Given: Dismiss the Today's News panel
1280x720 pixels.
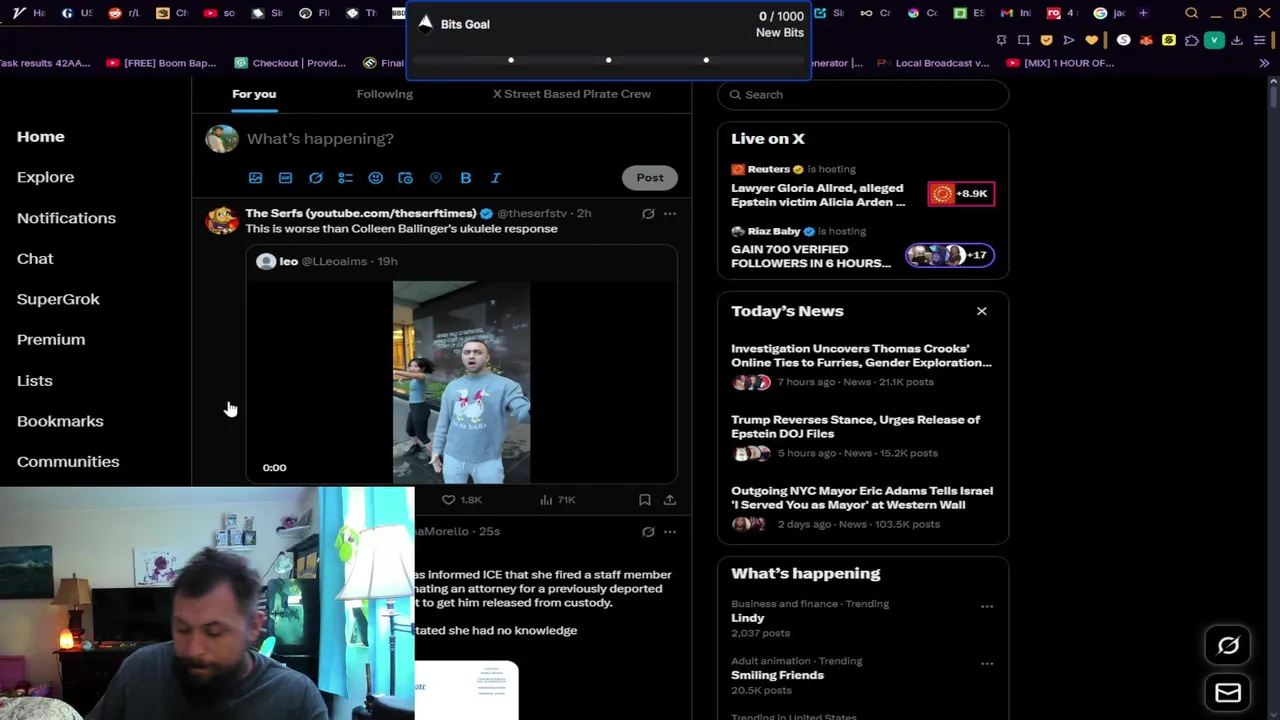Looking at the screenshot, I should tap(982, 311).
